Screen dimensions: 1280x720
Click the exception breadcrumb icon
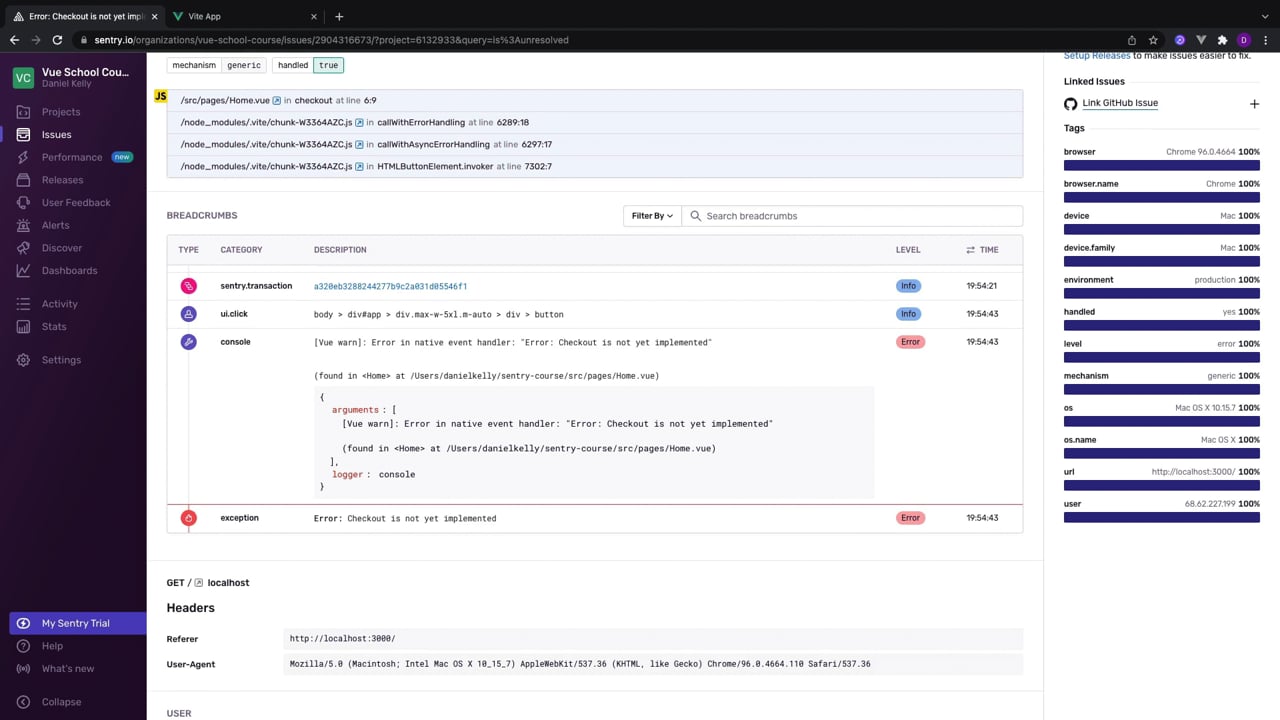pos(188,518)
